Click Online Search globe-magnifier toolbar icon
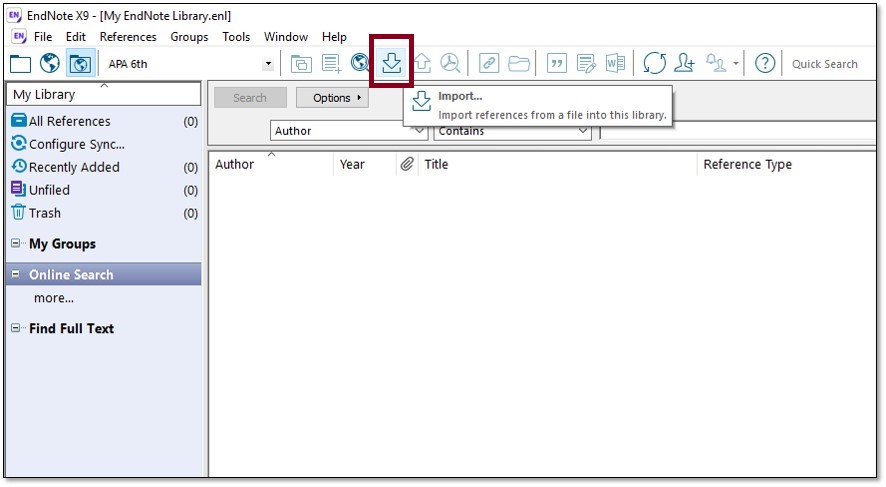The height and width of the screenshot is (487, 886). pyautogui.click(x=359, y=63)
